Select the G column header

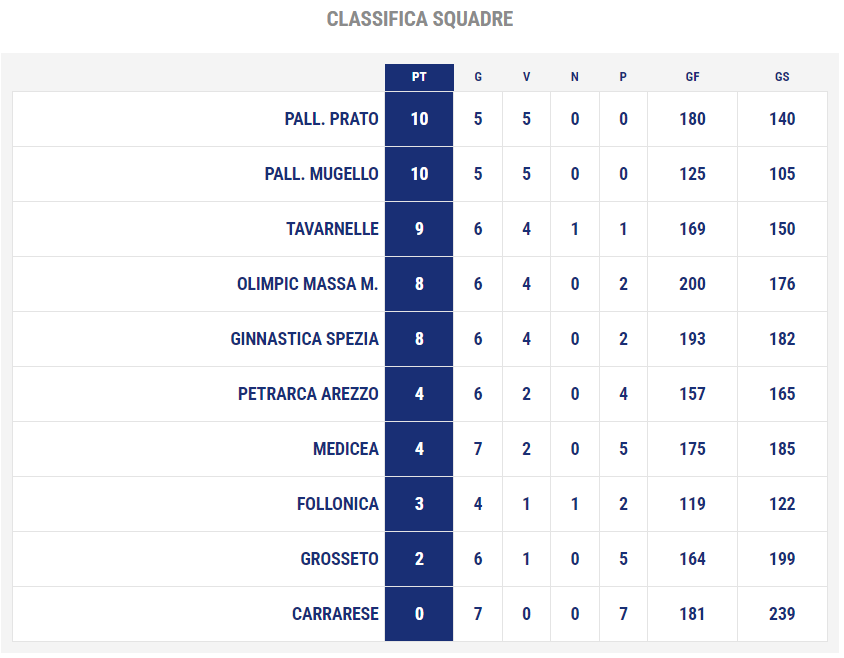478,77
